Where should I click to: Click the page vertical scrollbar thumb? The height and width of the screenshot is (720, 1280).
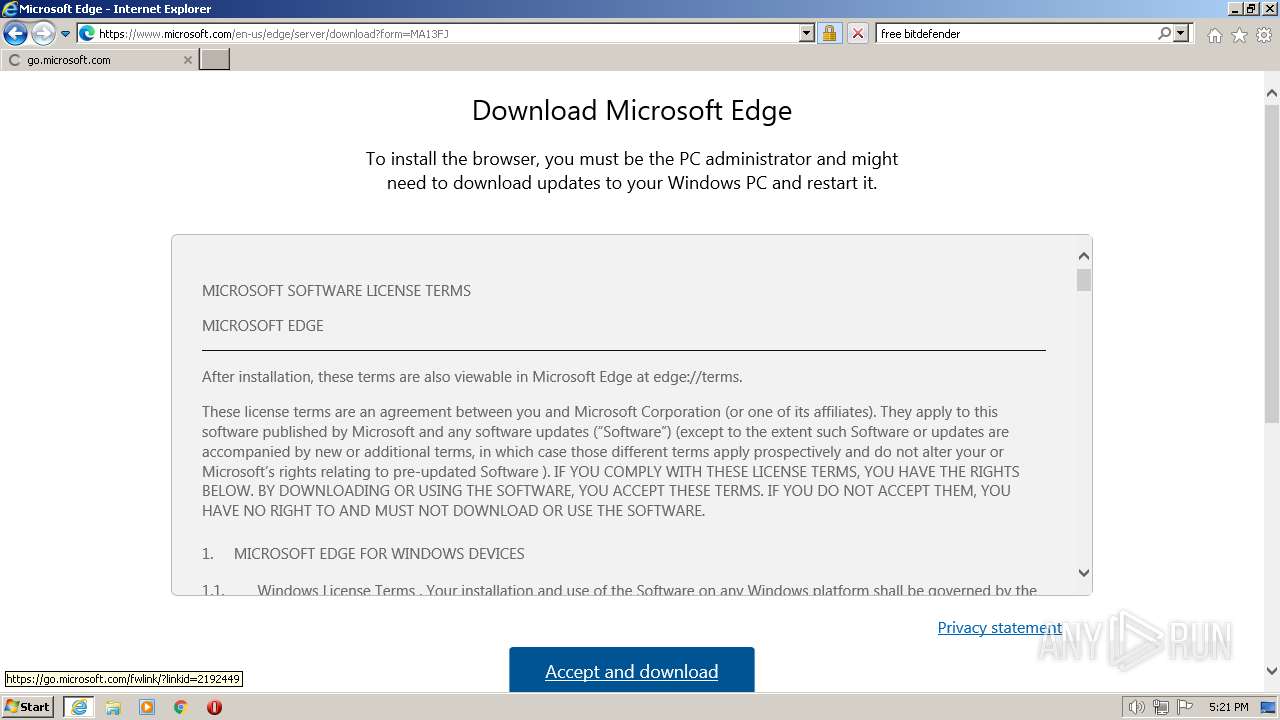pos(1272,264)
